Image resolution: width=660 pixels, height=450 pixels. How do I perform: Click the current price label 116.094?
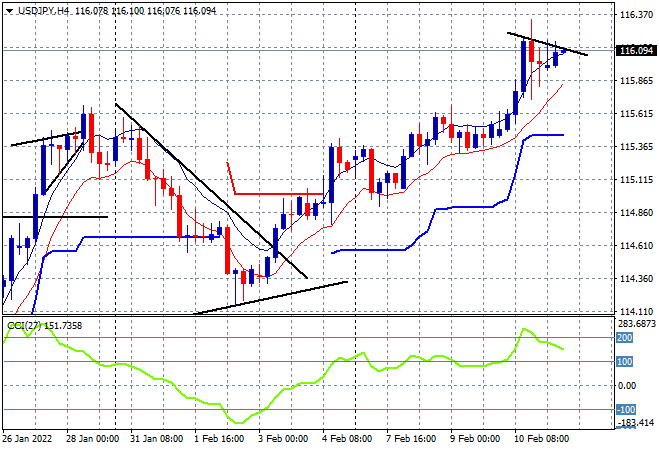636,51
